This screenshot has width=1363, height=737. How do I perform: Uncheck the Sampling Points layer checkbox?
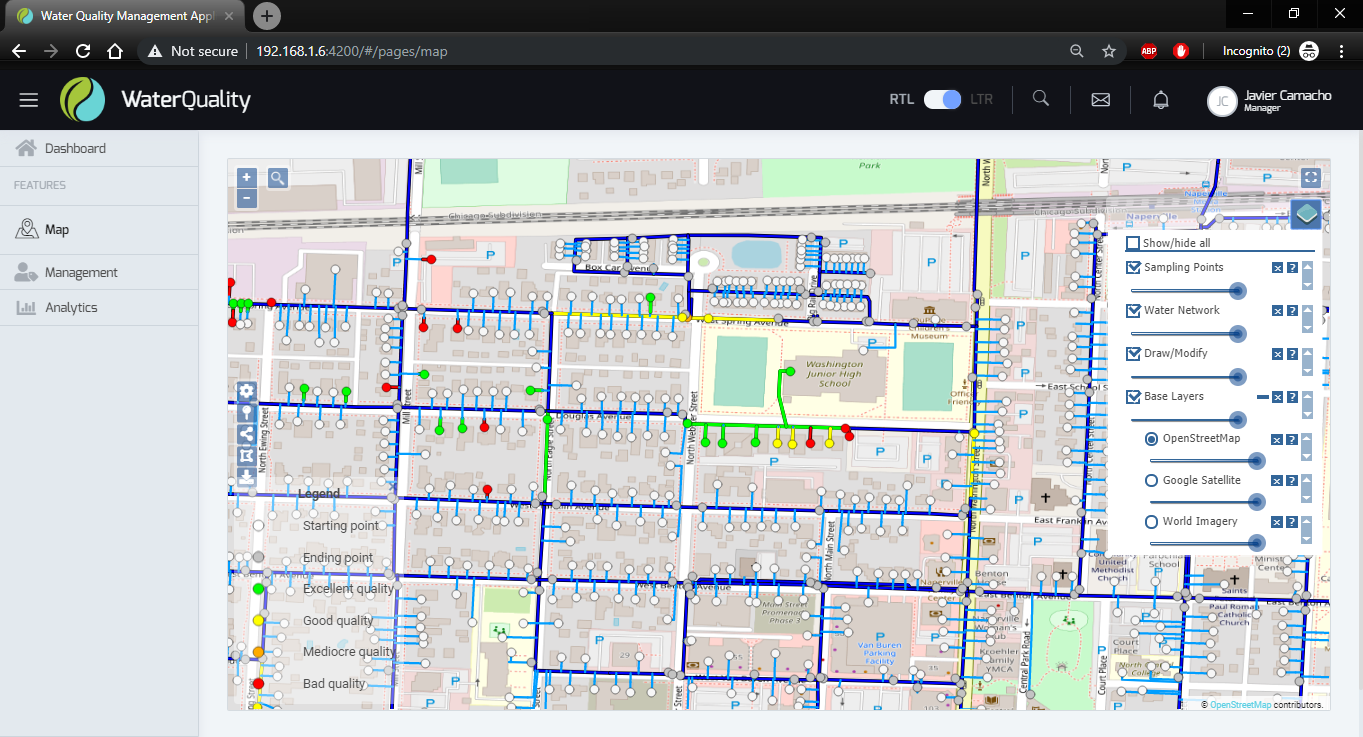pos(1133,267)
